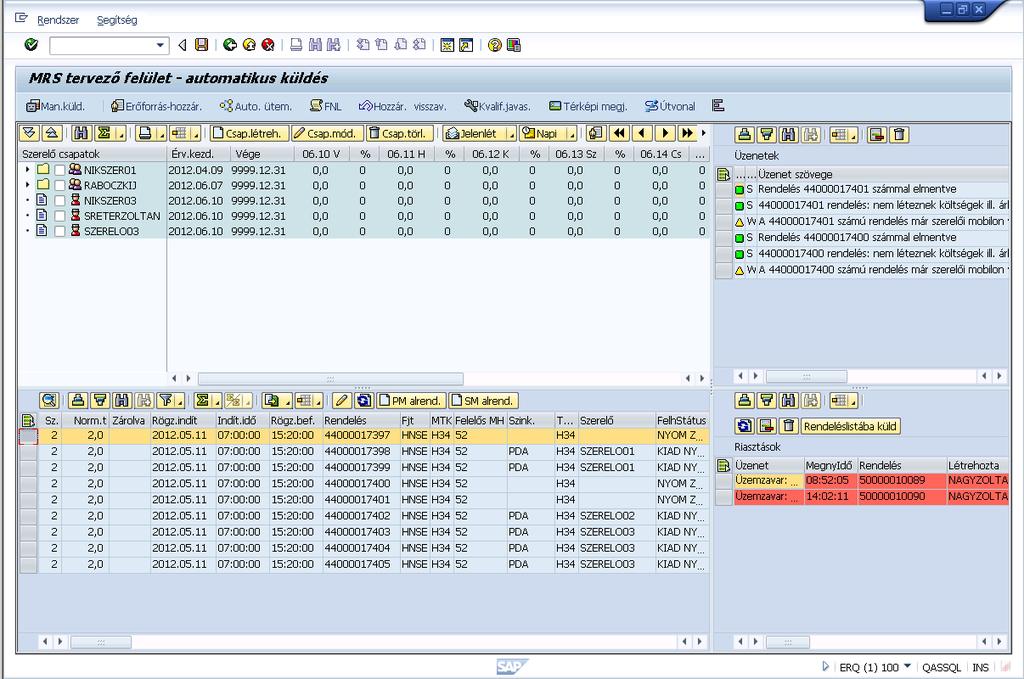Click the Refresh icon beside PM alrend.

[364, 401]
